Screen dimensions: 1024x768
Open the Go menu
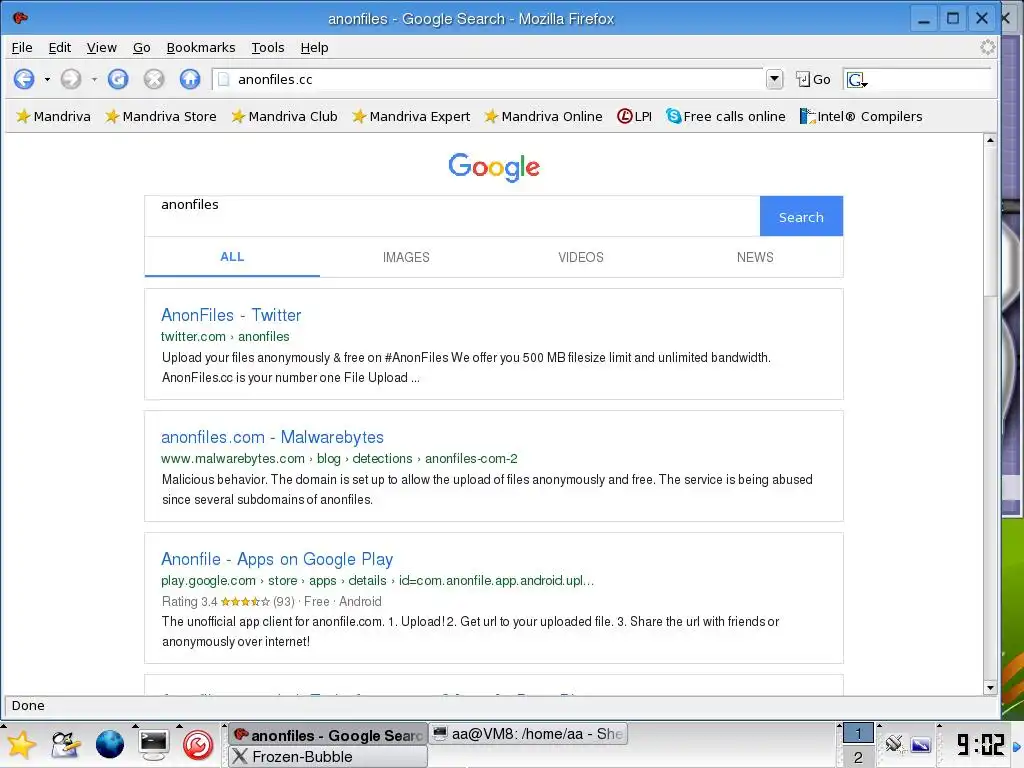(x=141, y=48)
